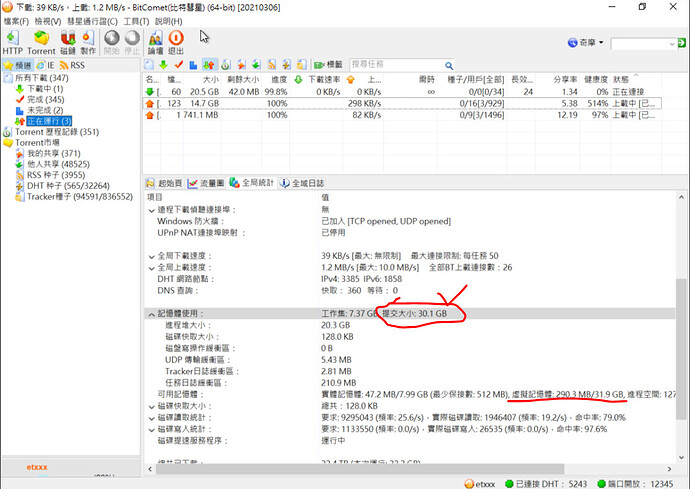Select the task row sized 741.1 MB
Screen dimensions: 690x489
[402, 115]
